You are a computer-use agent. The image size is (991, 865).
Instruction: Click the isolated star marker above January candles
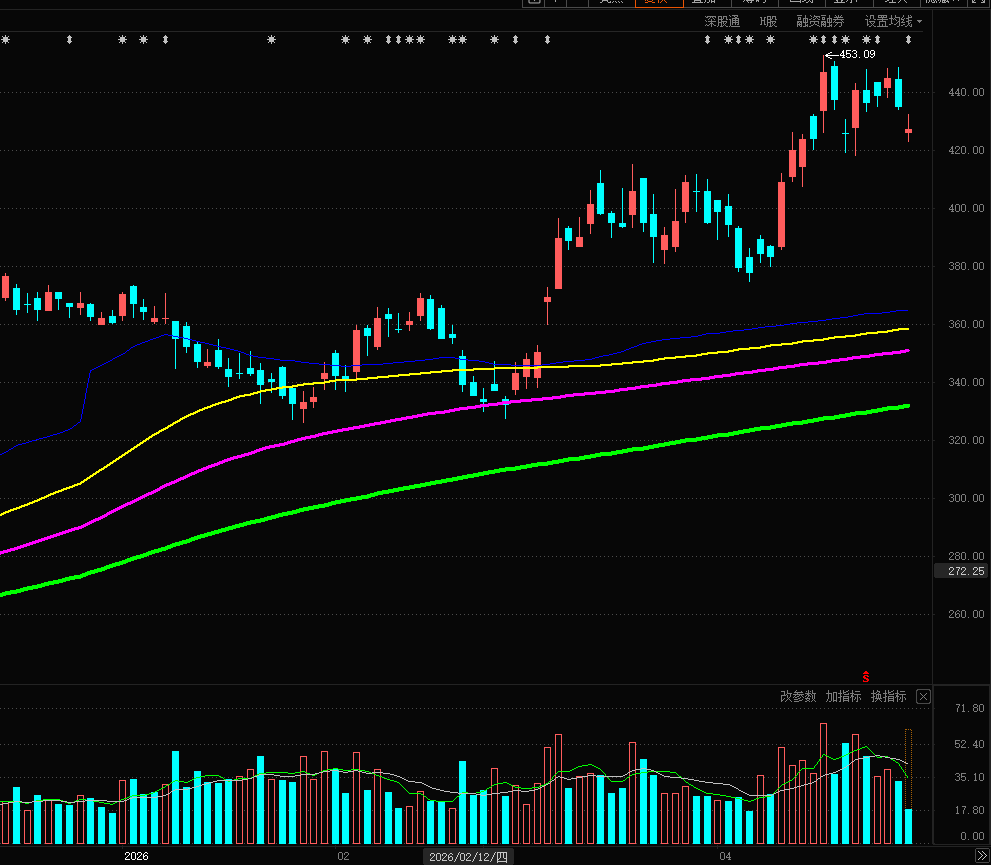pyautogui.click(x=271, y=40)
